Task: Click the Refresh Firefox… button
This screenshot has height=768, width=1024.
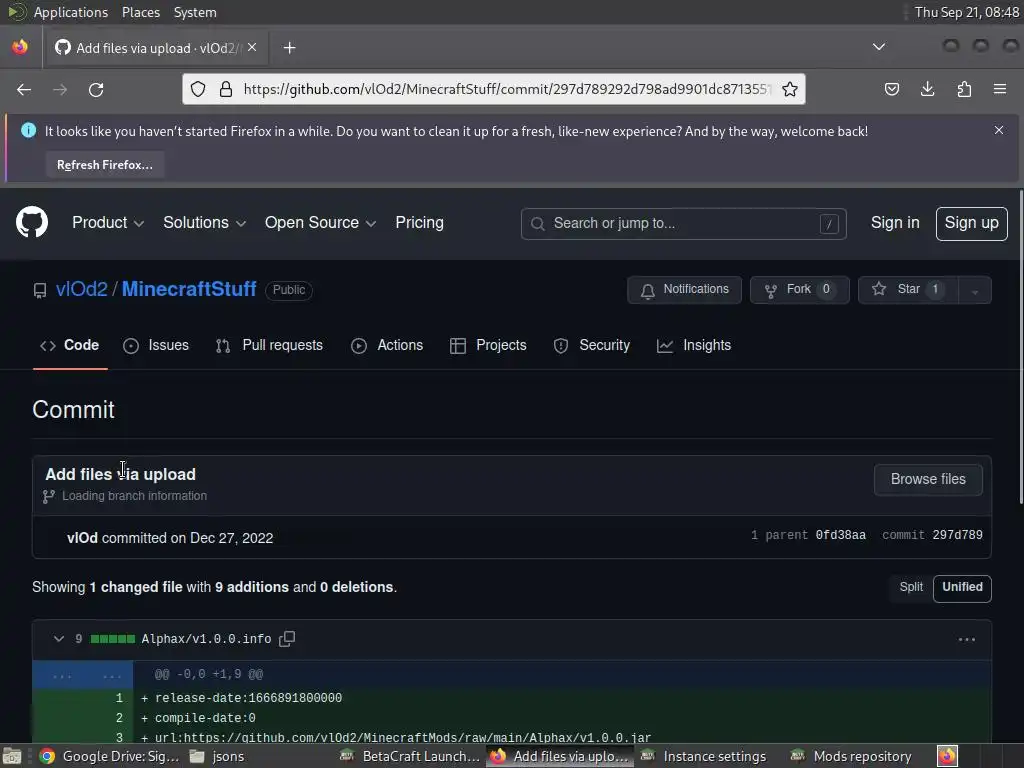Action: [104, 165]
